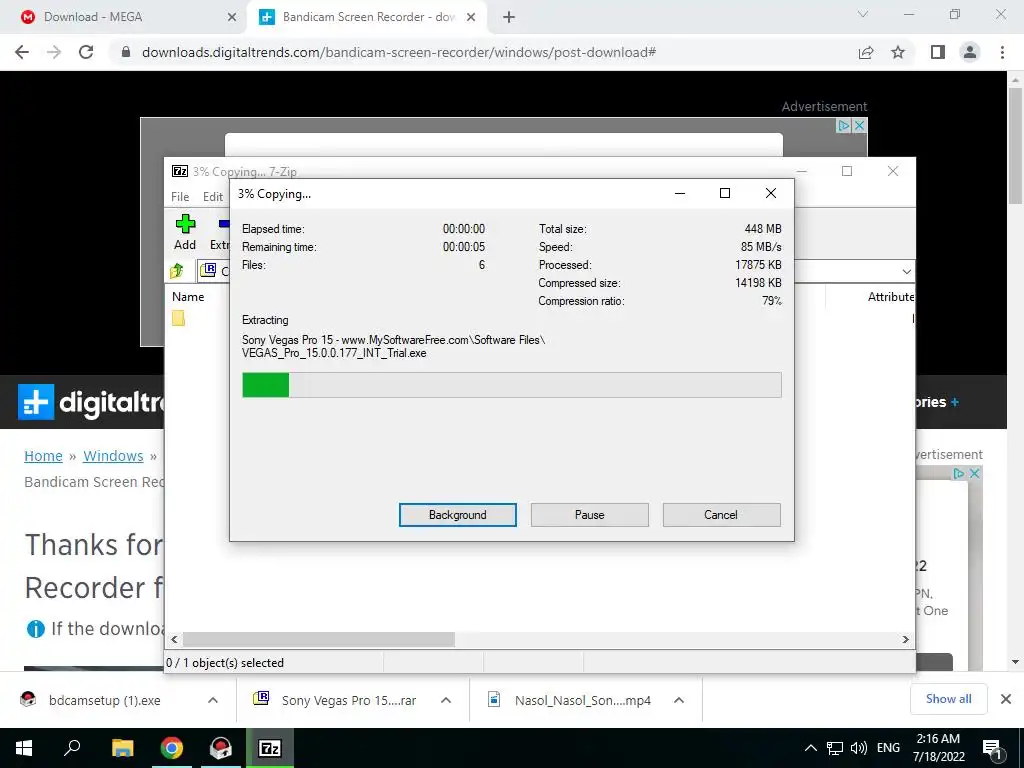Click the Background button in copying dialog
The width and height of the screenshot is (1024, 768).
tap(457, 515)
